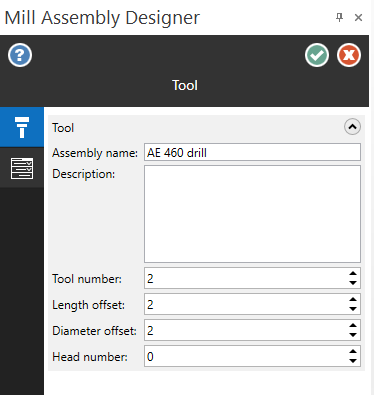Increase Tool number with up arrow
The height and width of the screenshot is (395, 375).
click(x=353, y=274)
